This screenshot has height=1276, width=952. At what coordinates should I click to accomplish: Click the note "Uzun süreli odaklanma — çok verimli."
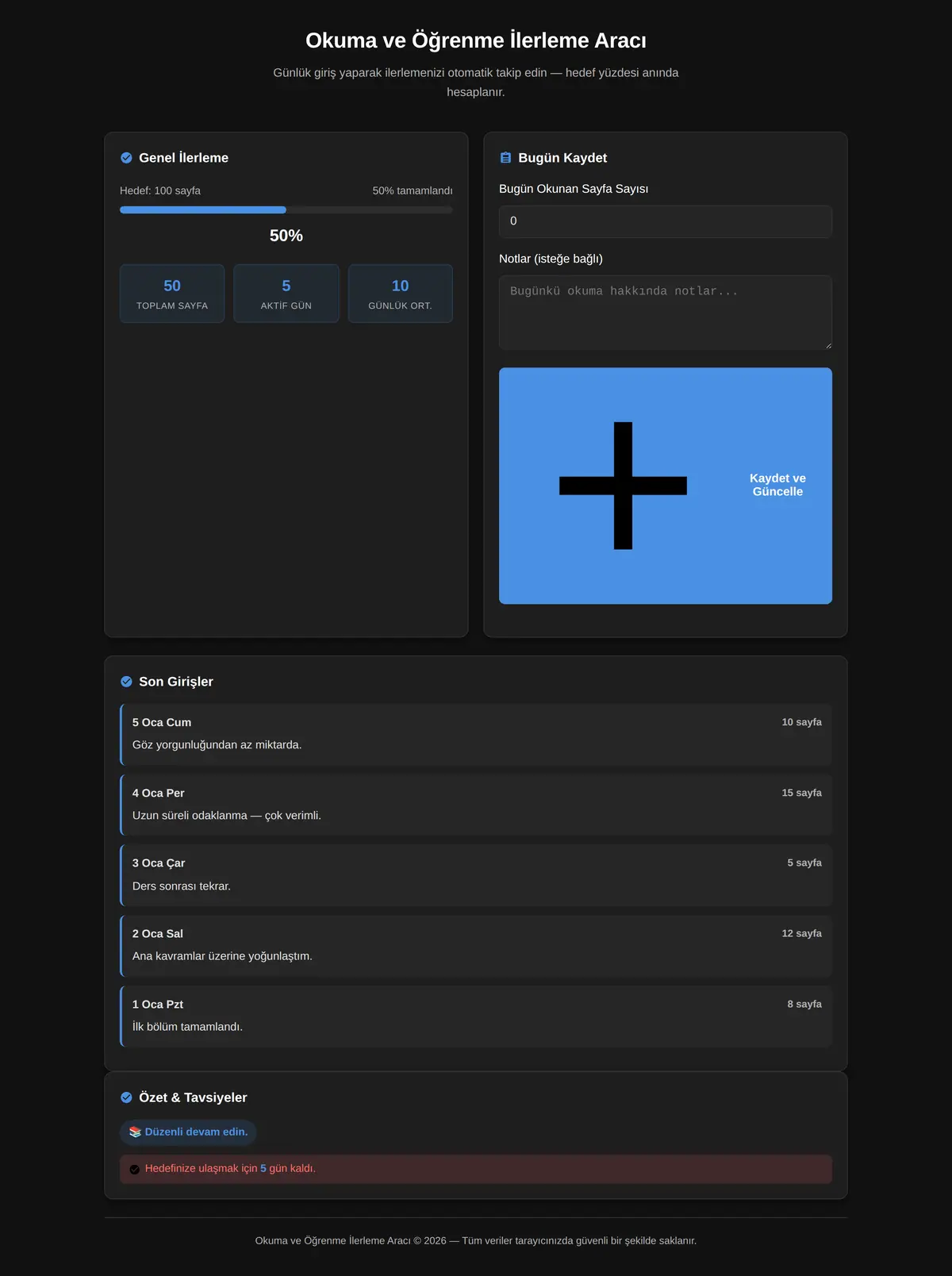tap(227, 816)
